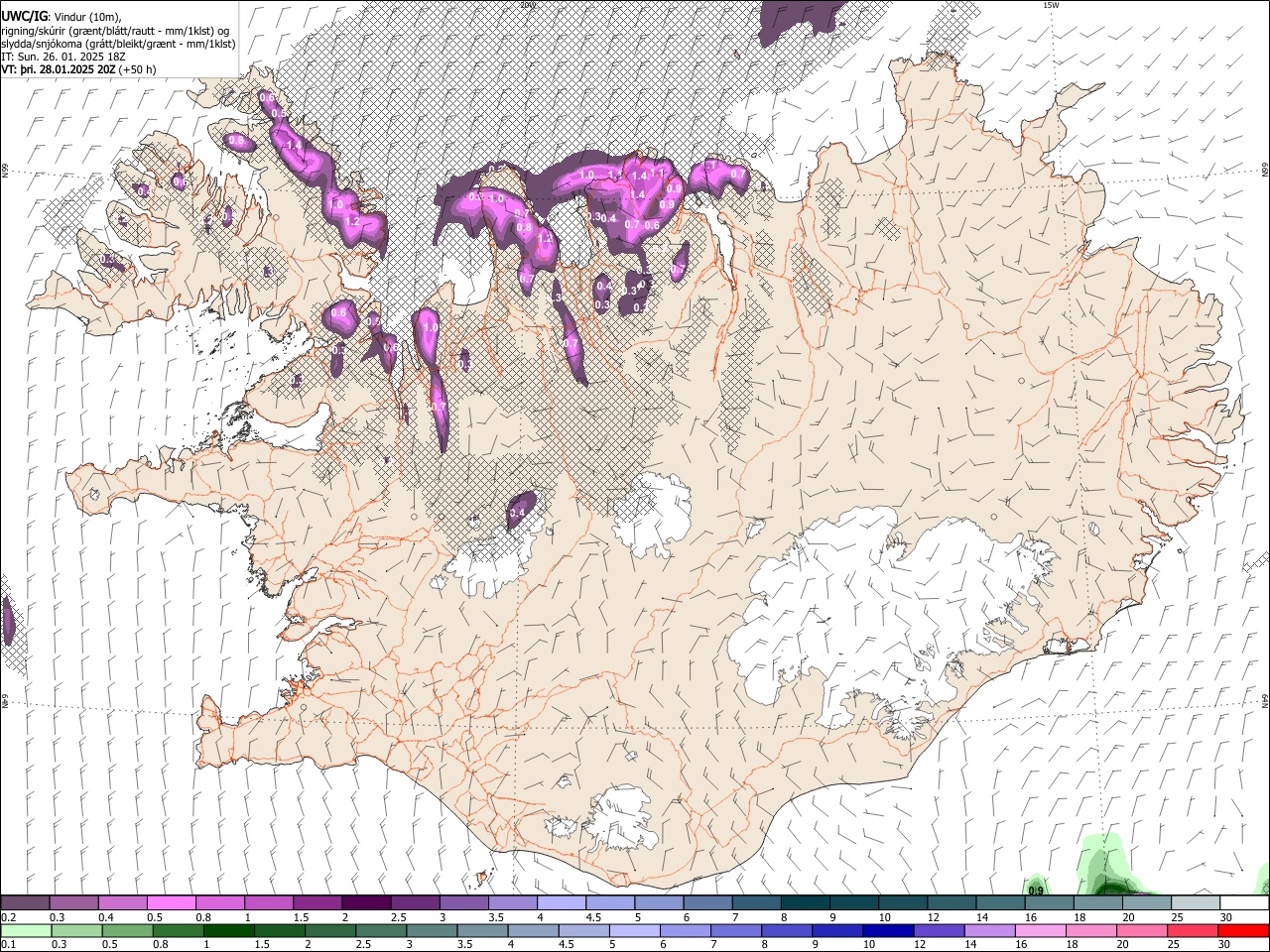Click the 0.4 value on isolated central snow patch
This screenshot has height=952, width=1270.
click(516, 514)
